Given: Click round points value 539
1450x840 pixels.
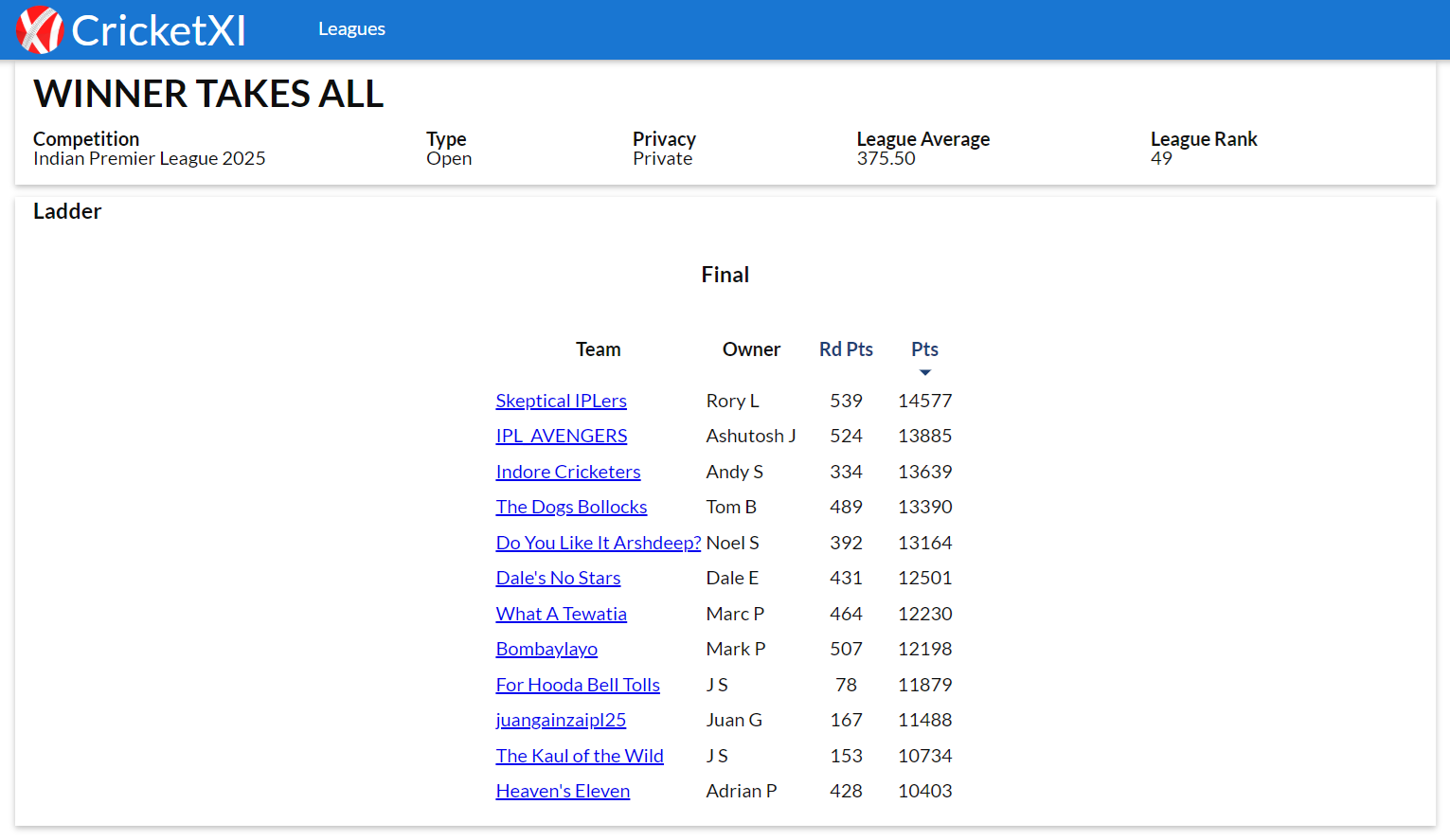Looking at the screenshot, I should (846, 401).
